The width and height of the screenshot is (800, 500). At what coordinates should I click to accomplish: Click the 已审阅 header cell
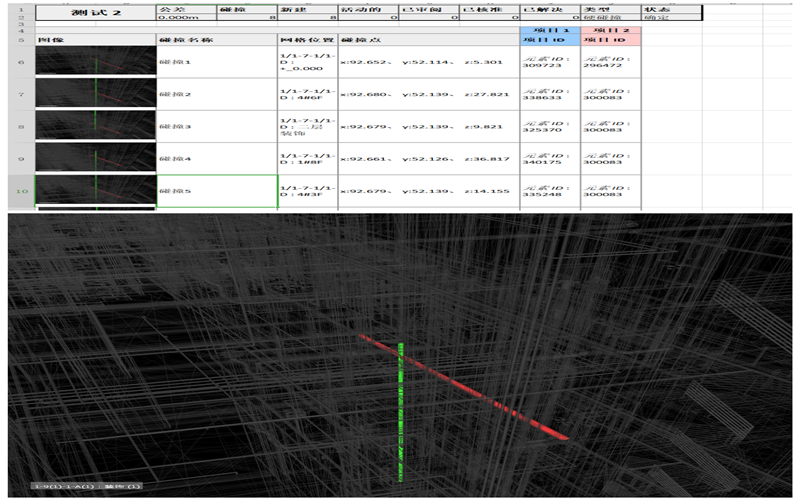tap(429, 9)
